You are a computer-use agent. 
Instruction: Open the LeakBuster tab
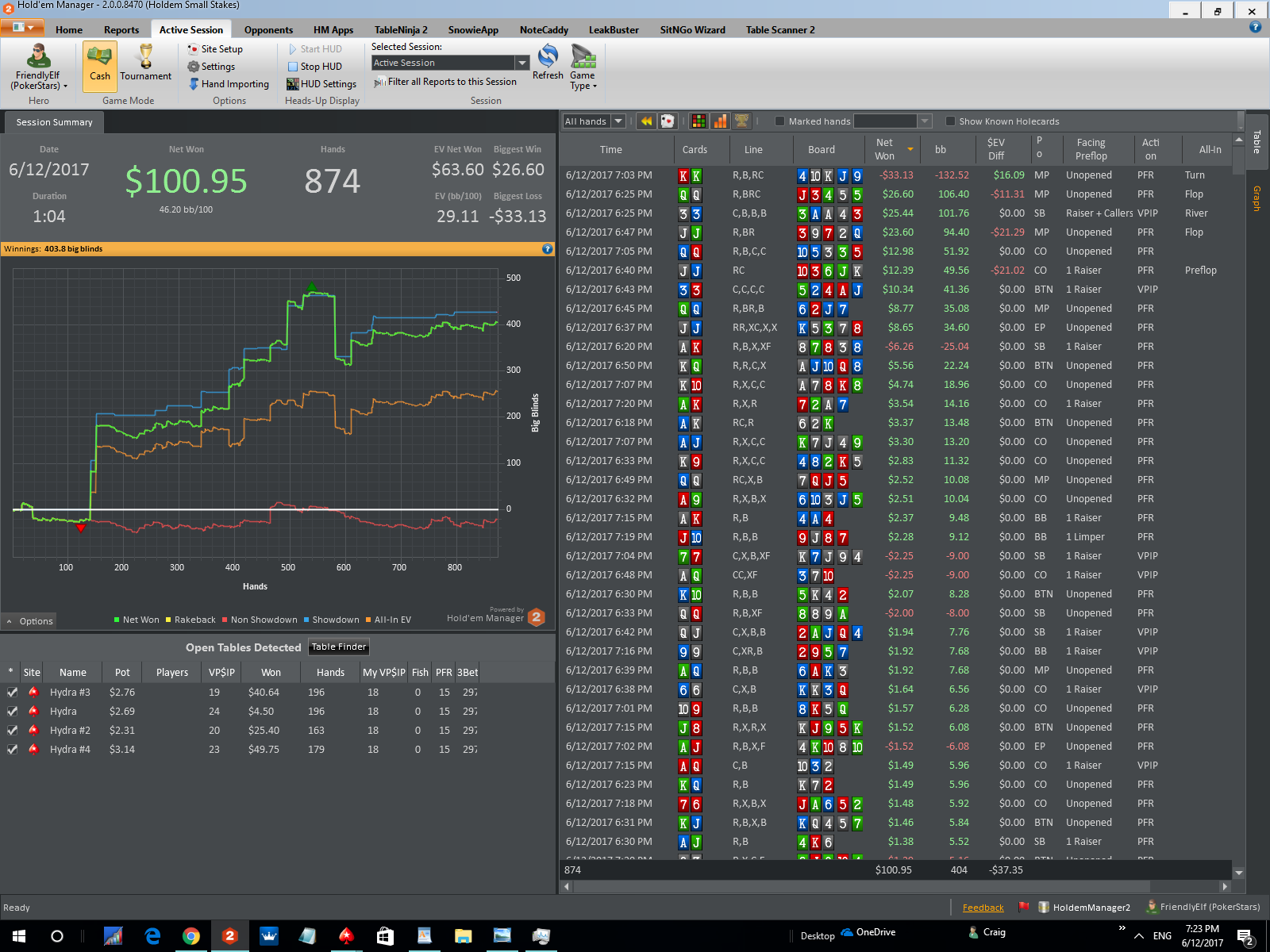click(x=614, y=30)
